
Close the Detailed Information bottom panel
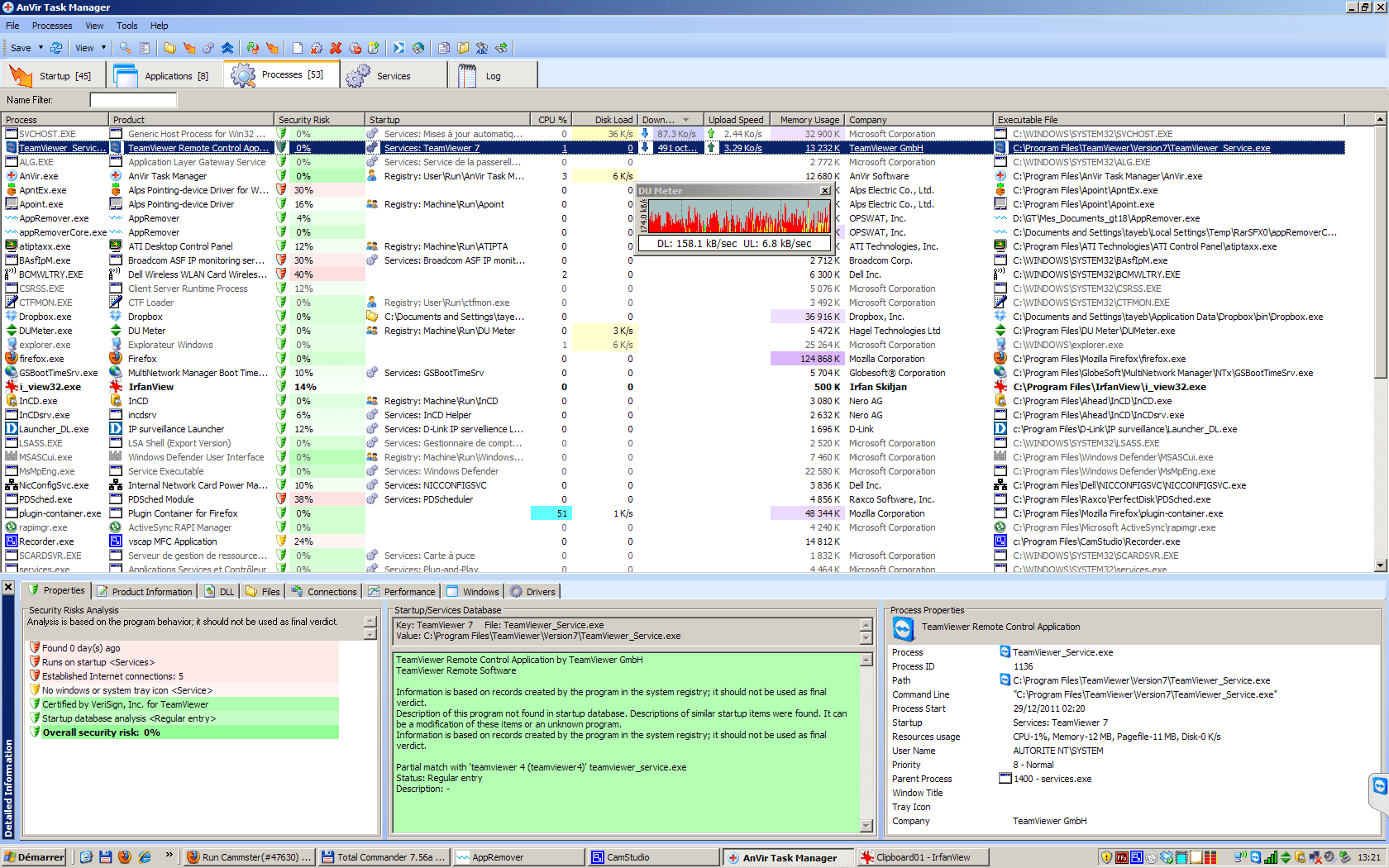pyautogui.click(x=7, y=587)
